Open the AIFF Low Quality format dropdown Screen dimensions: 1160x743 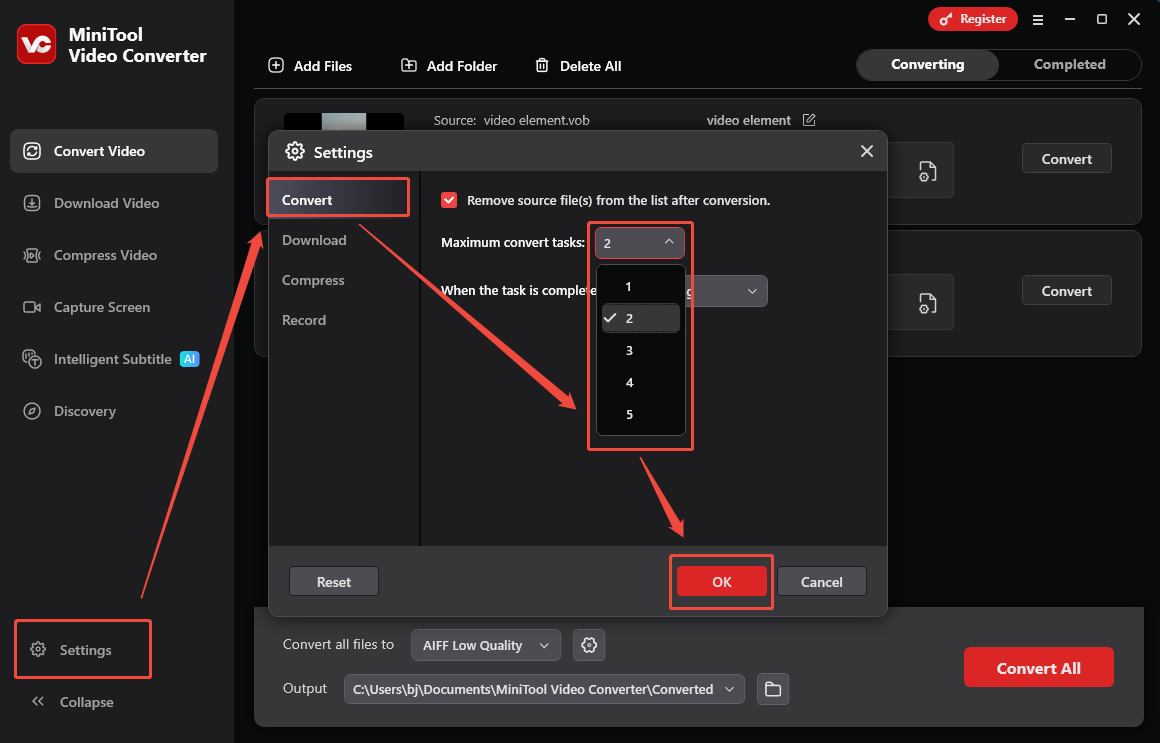[x=485, y=645]
